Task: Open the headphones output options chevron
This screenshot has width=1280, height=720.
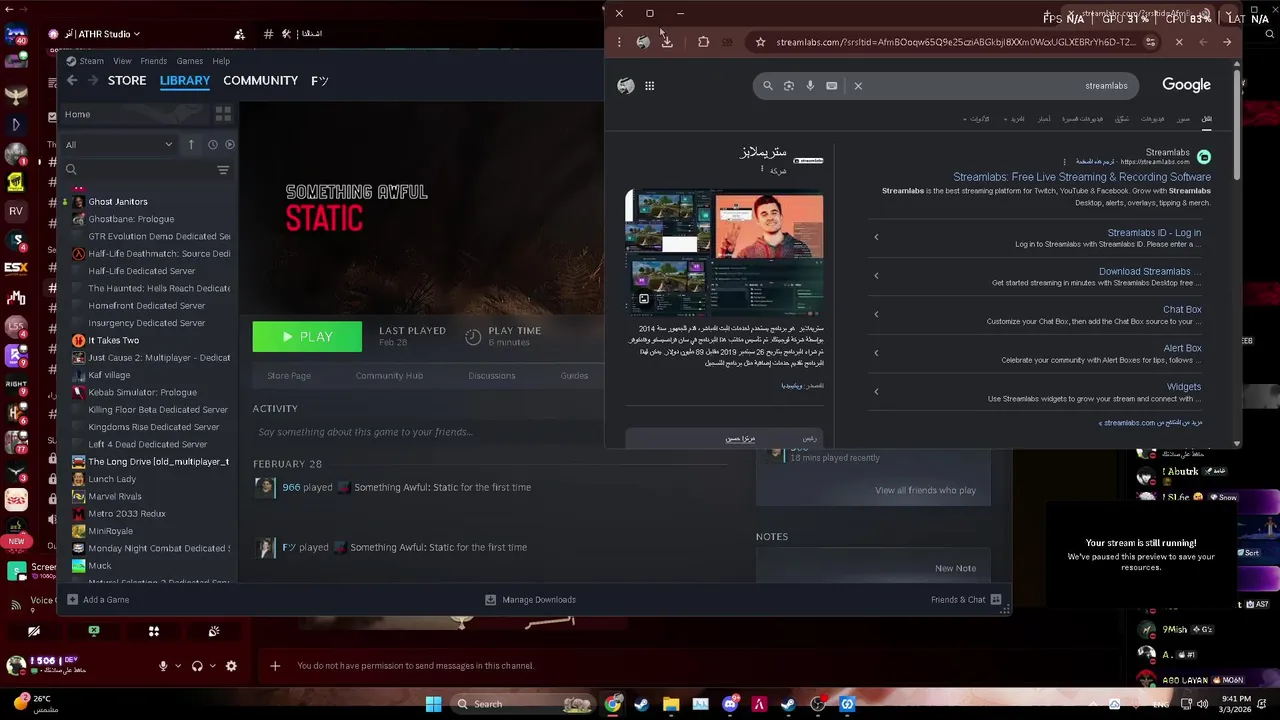Action: (212, 666)
